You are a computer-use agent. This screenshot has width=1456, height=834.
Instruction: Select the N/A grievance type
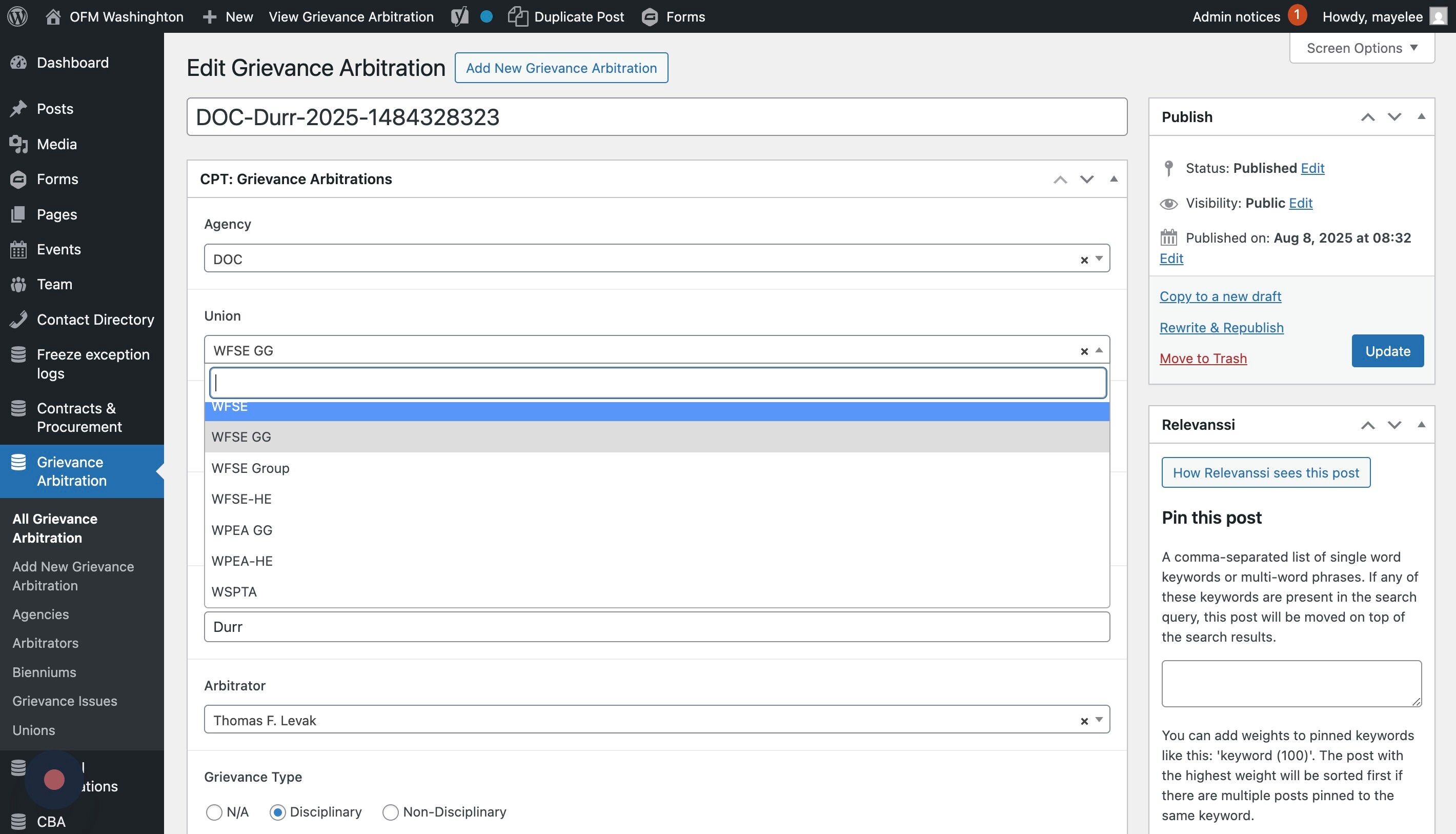[x=214, y=812]
